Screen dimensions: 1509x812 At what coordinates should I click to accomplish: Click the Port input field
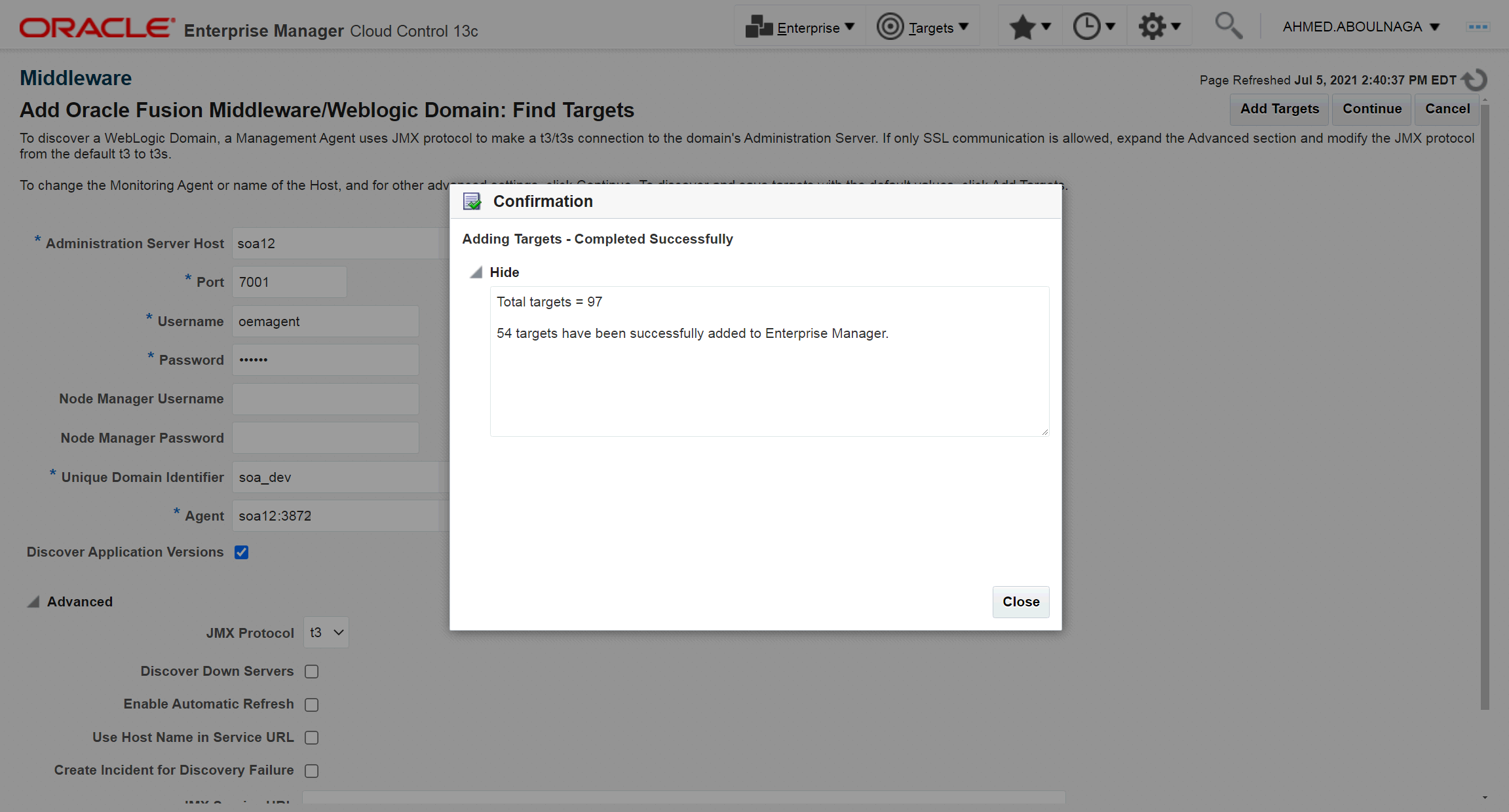pyautogui.click(x=289, y=282)
